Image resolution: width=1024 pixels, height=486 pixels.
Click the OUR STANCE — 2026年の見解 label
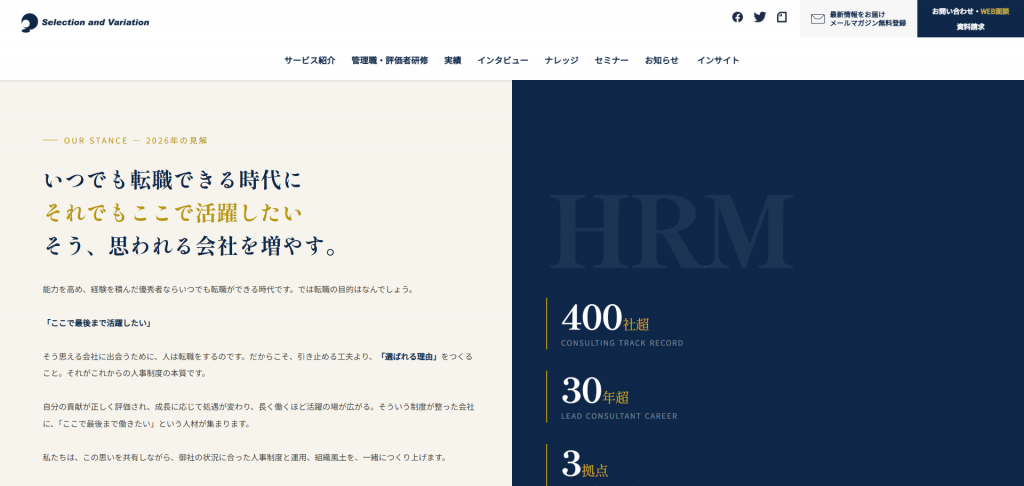click(x=136, y=140)
